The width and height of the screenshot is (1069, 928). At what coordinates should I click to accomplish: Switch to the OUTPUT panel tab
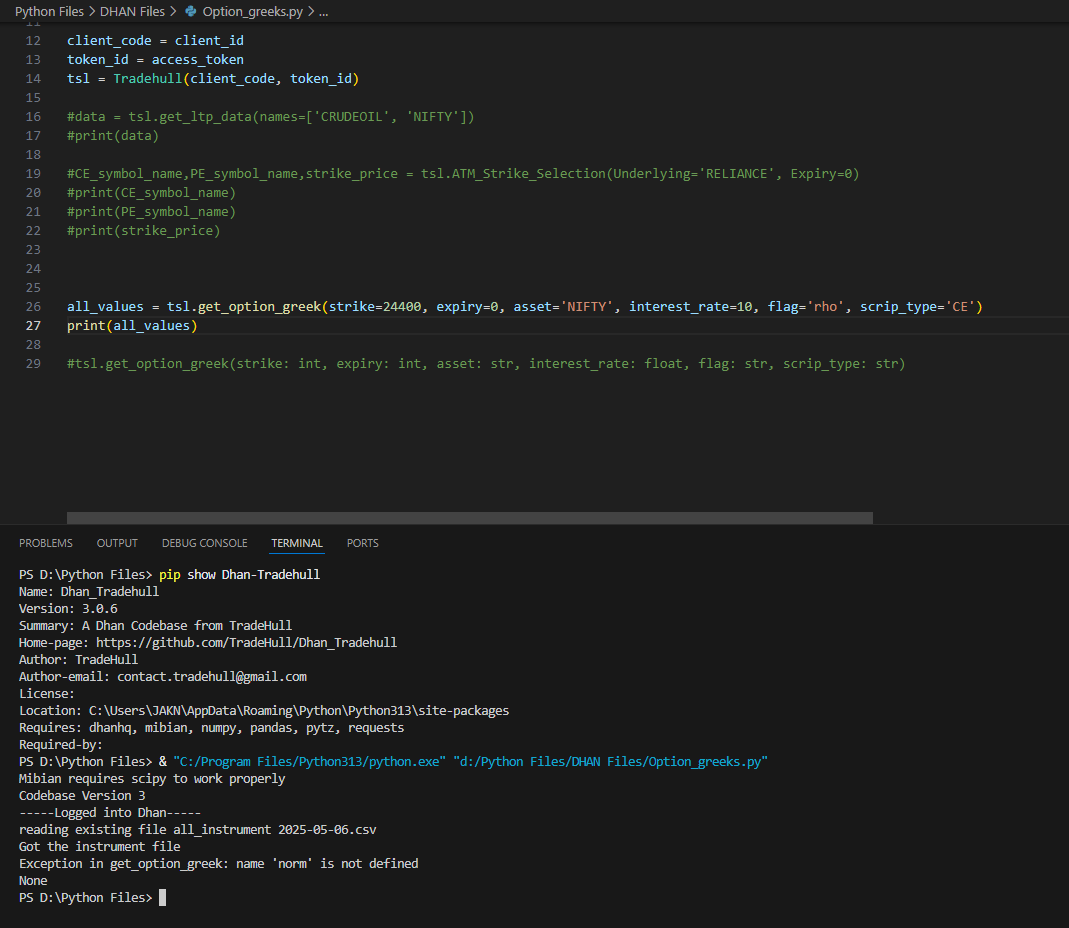click(117, 543)
